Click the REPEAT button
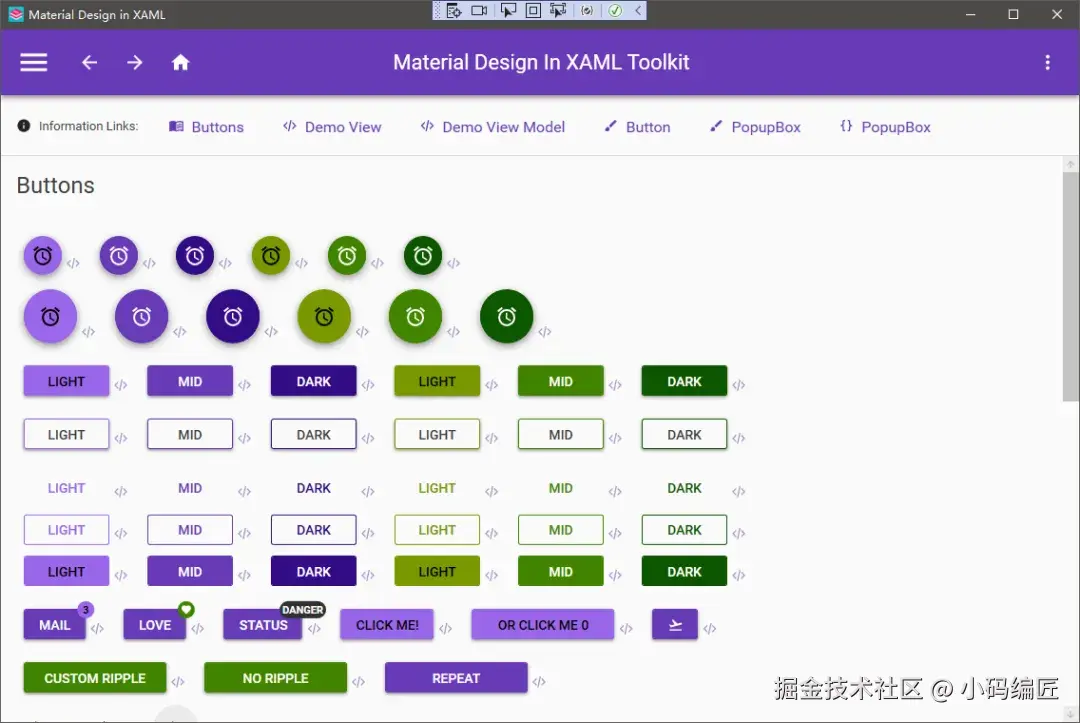The image size is (1080, 723). tap(456, 678)
